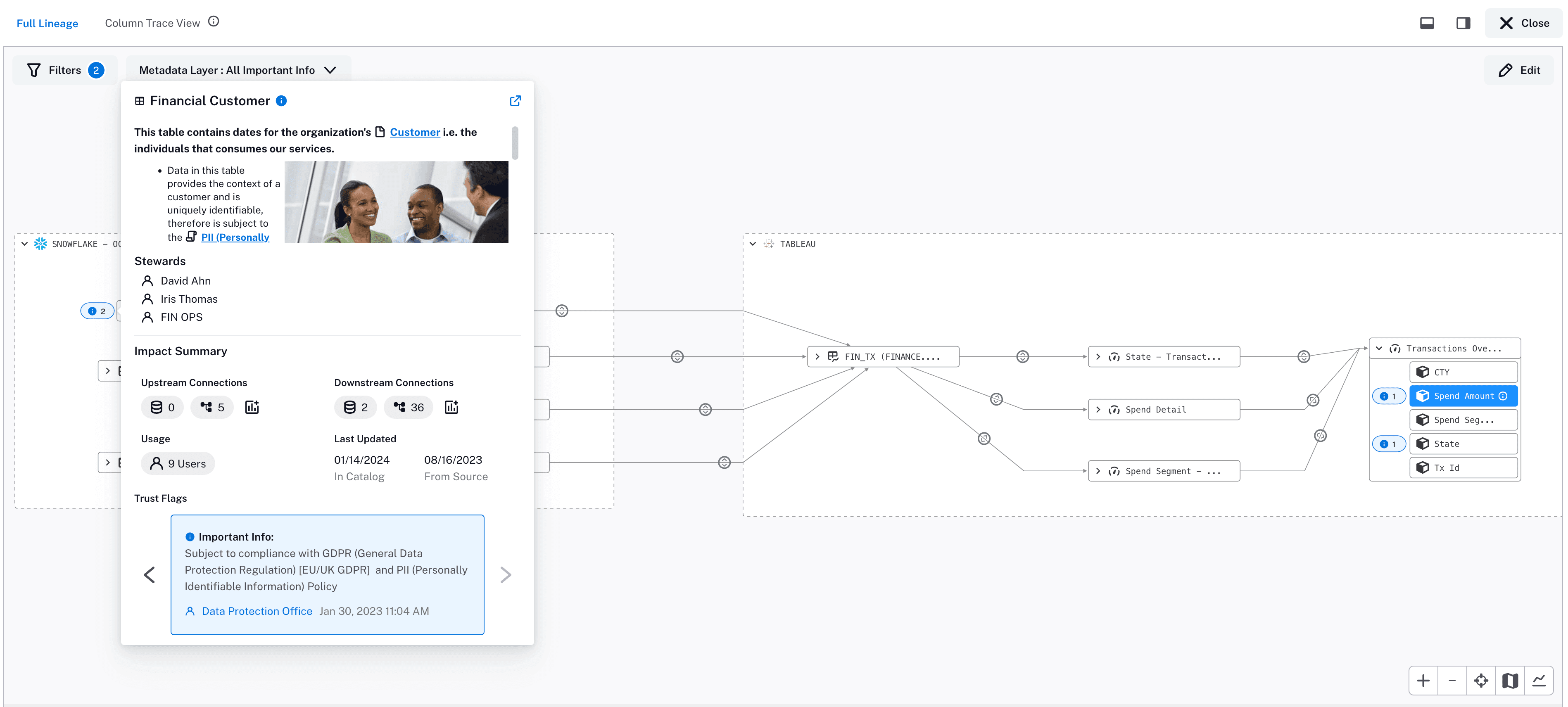Click the bottom panel layout icon in top bar
The image size is (1568, 707).
1427,23
